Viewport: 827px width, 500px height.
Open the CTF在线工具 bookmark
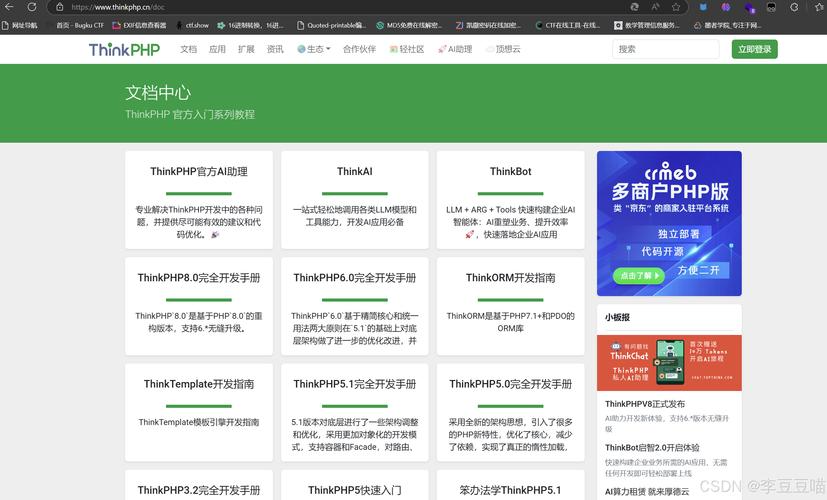click(568, 25)
